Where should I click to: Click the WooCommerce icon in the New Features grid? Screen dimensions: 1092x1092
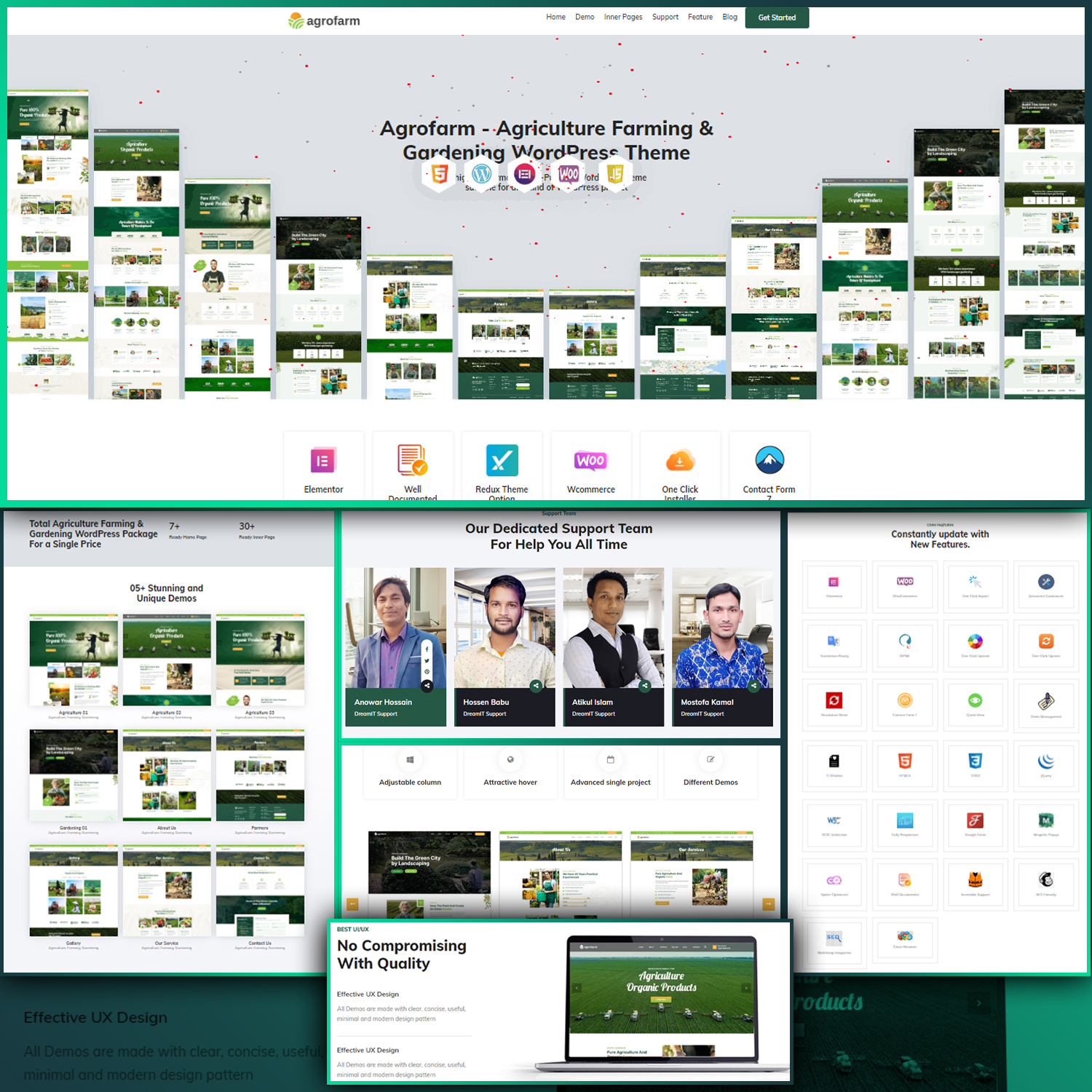point(905,581)
